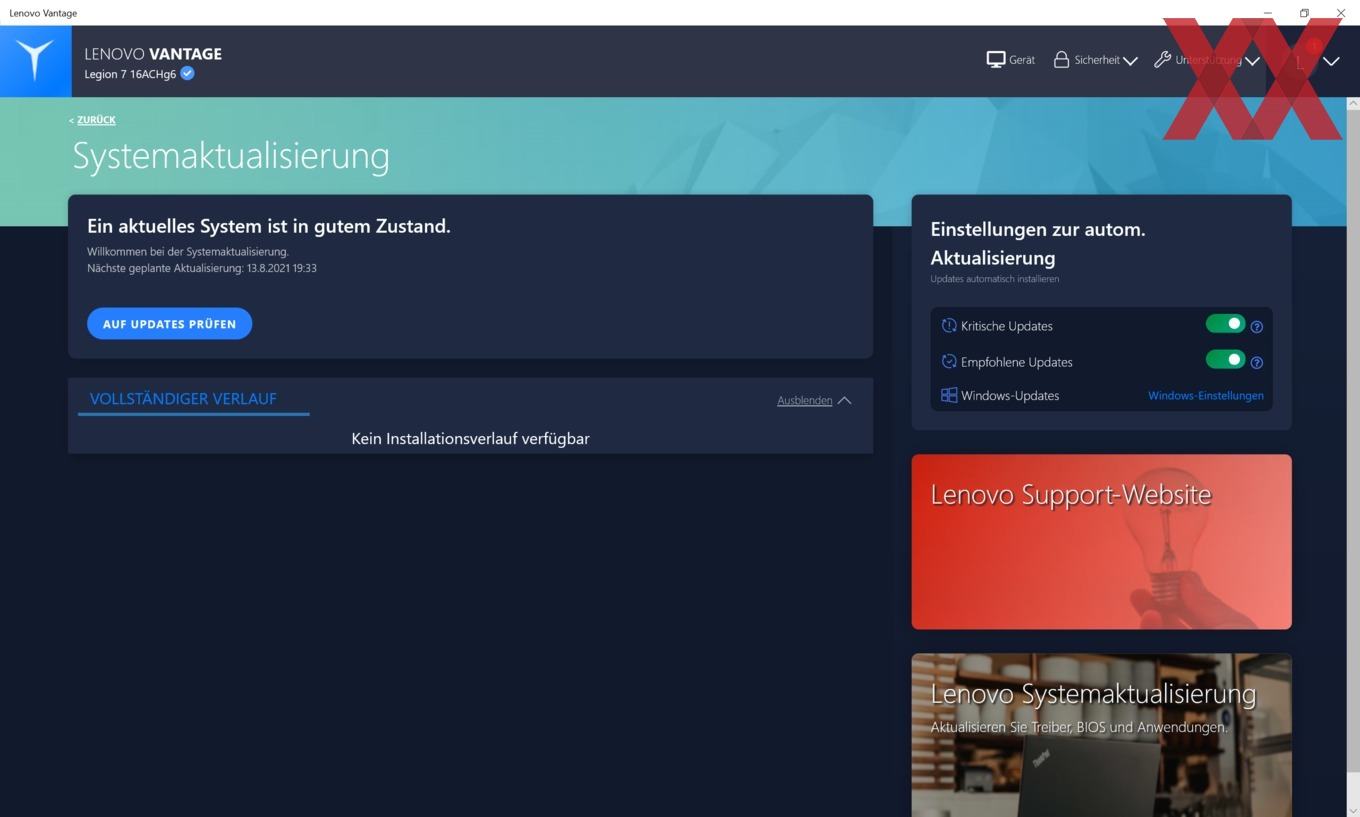Screen dimensions: 1360x817
Task: Click the Nächste geplante Aktualisierung date text
Action: [x=202, y=268]
